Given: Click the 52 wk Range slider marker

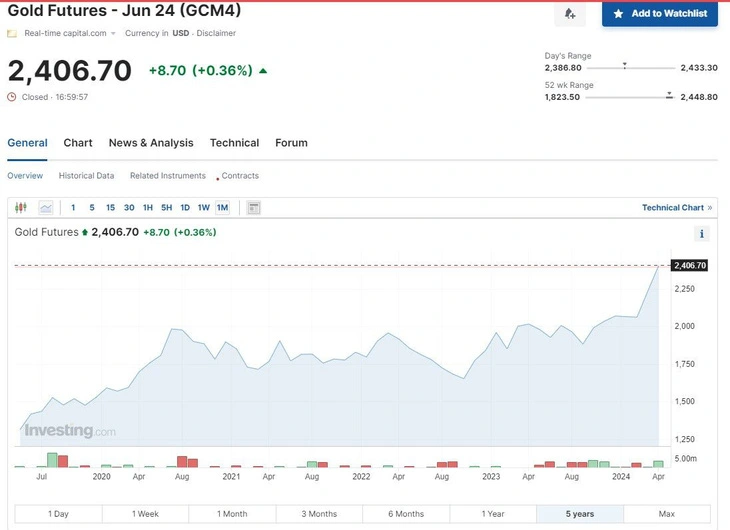Looking at the screenshot, I should tap(669, 96).
